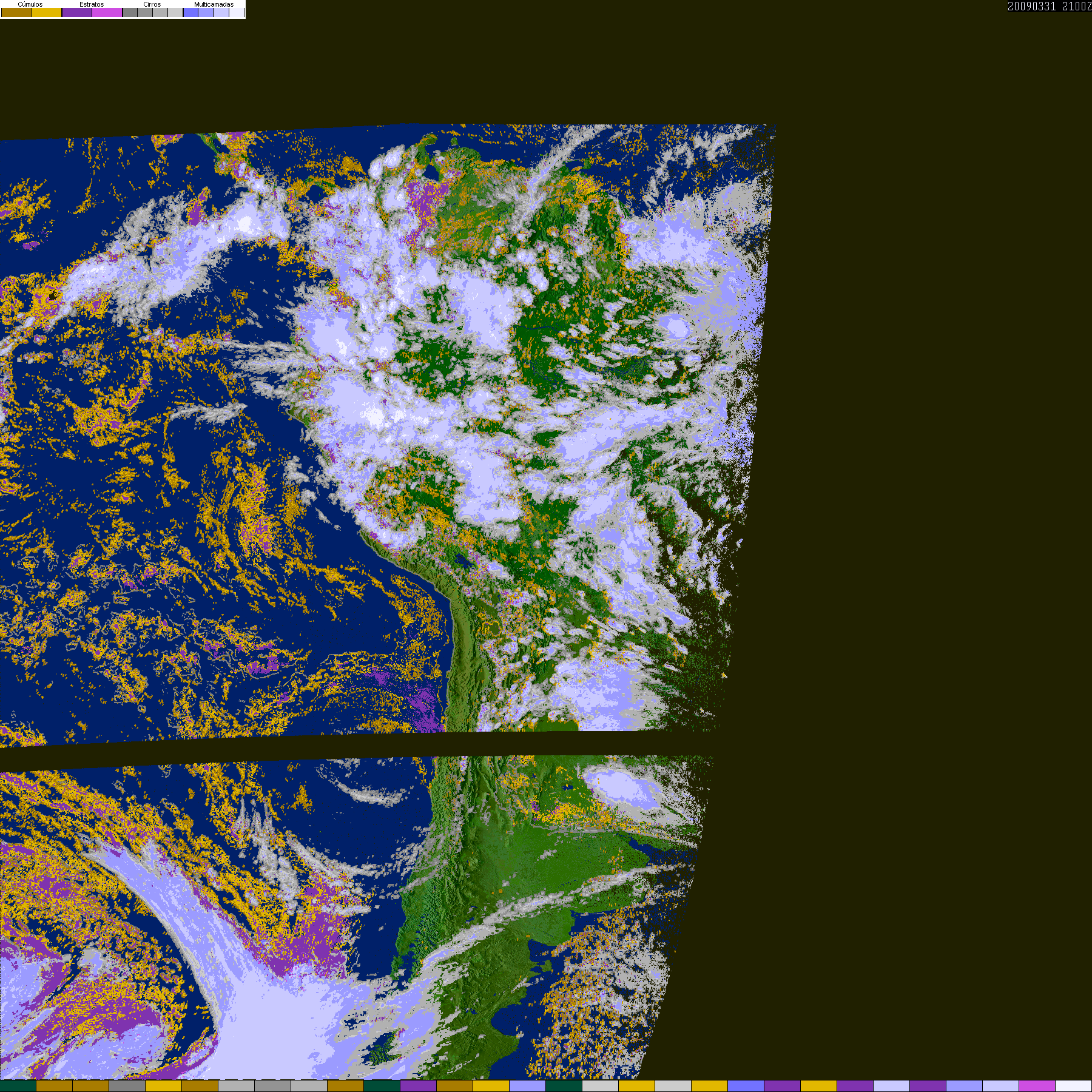1092x1092 pixels.
Task: Pick the second-lightest lavender Multicamadas swatch
Action: (x=221, y=12)
